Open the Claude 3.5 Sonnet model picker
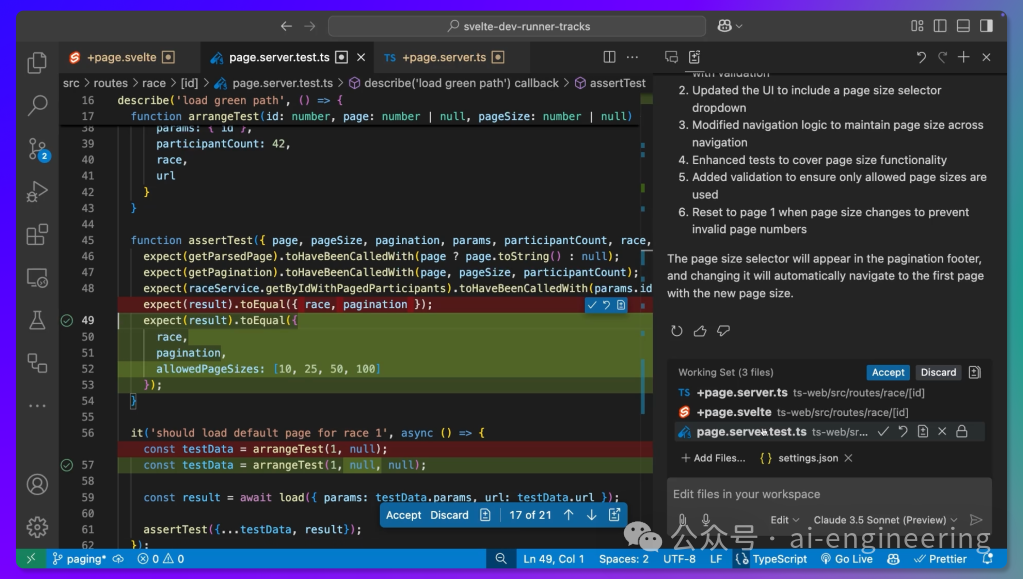This screenshot has width=1023, height=579. pyautogui.click(x=885, y=520)
